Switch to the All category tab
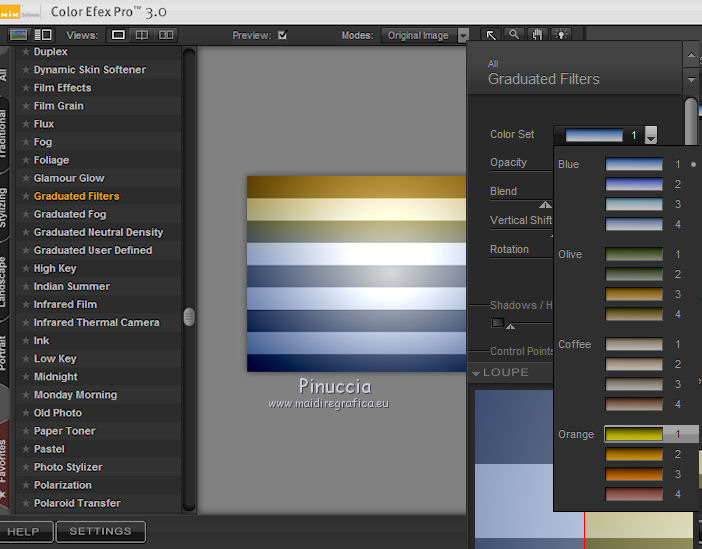The height and width of the screenshot is (549, 702). click(x=4, y=74)
